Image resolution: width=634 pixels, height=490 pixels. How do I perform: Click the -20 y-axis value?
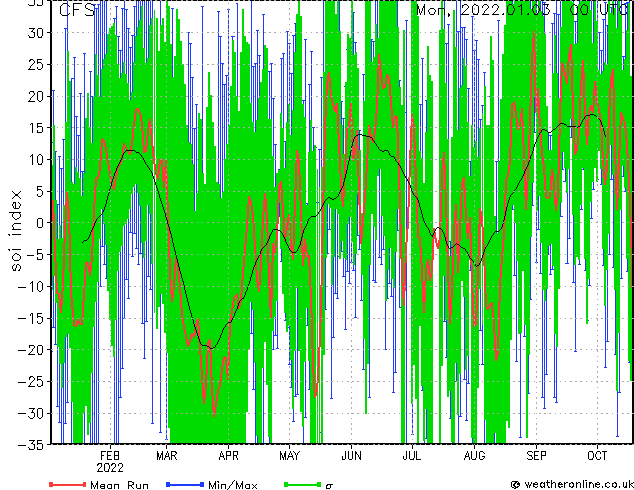coord(30,350)
